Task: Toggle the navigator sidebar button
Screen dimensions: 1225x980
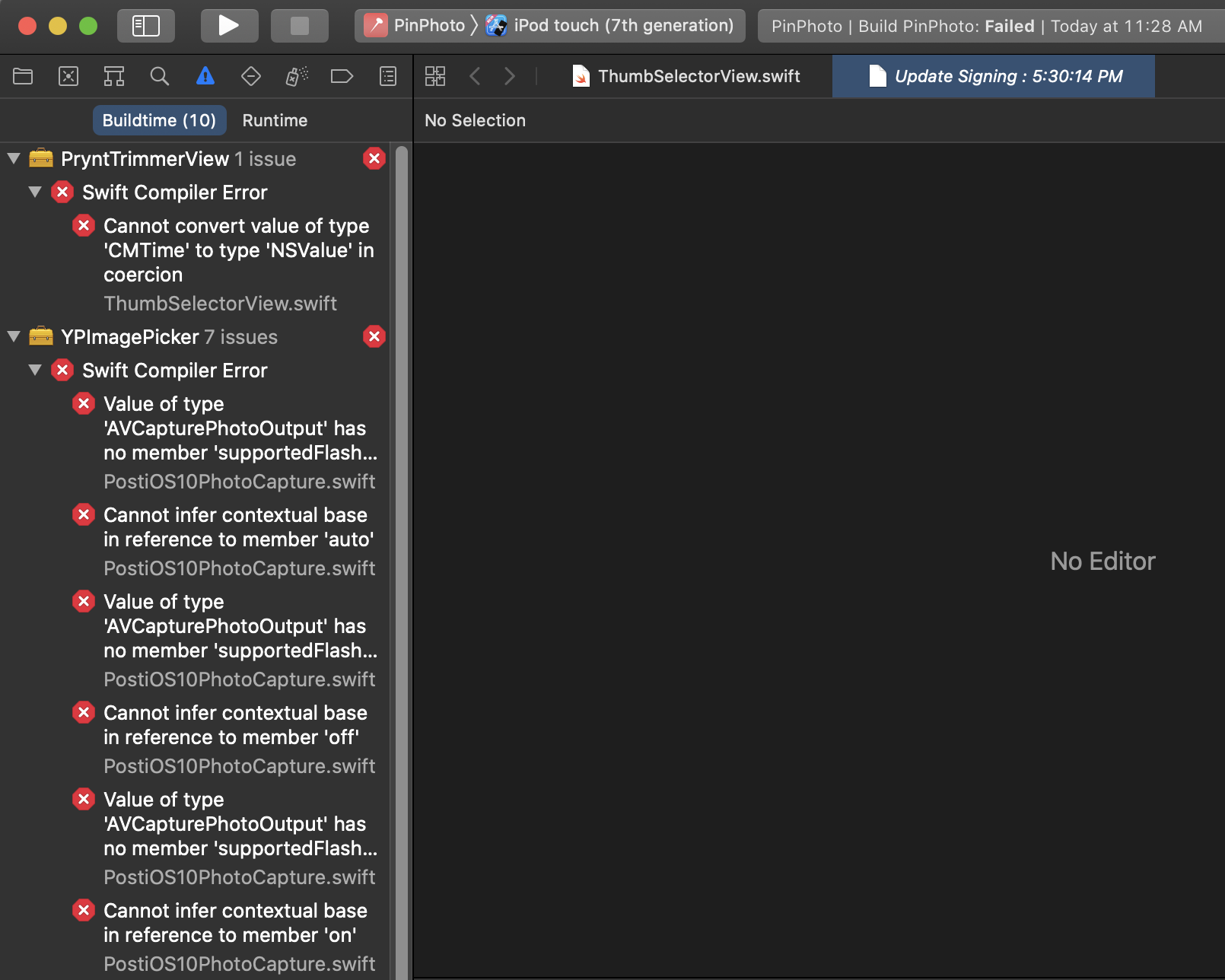Action: (x=146, y=26)
